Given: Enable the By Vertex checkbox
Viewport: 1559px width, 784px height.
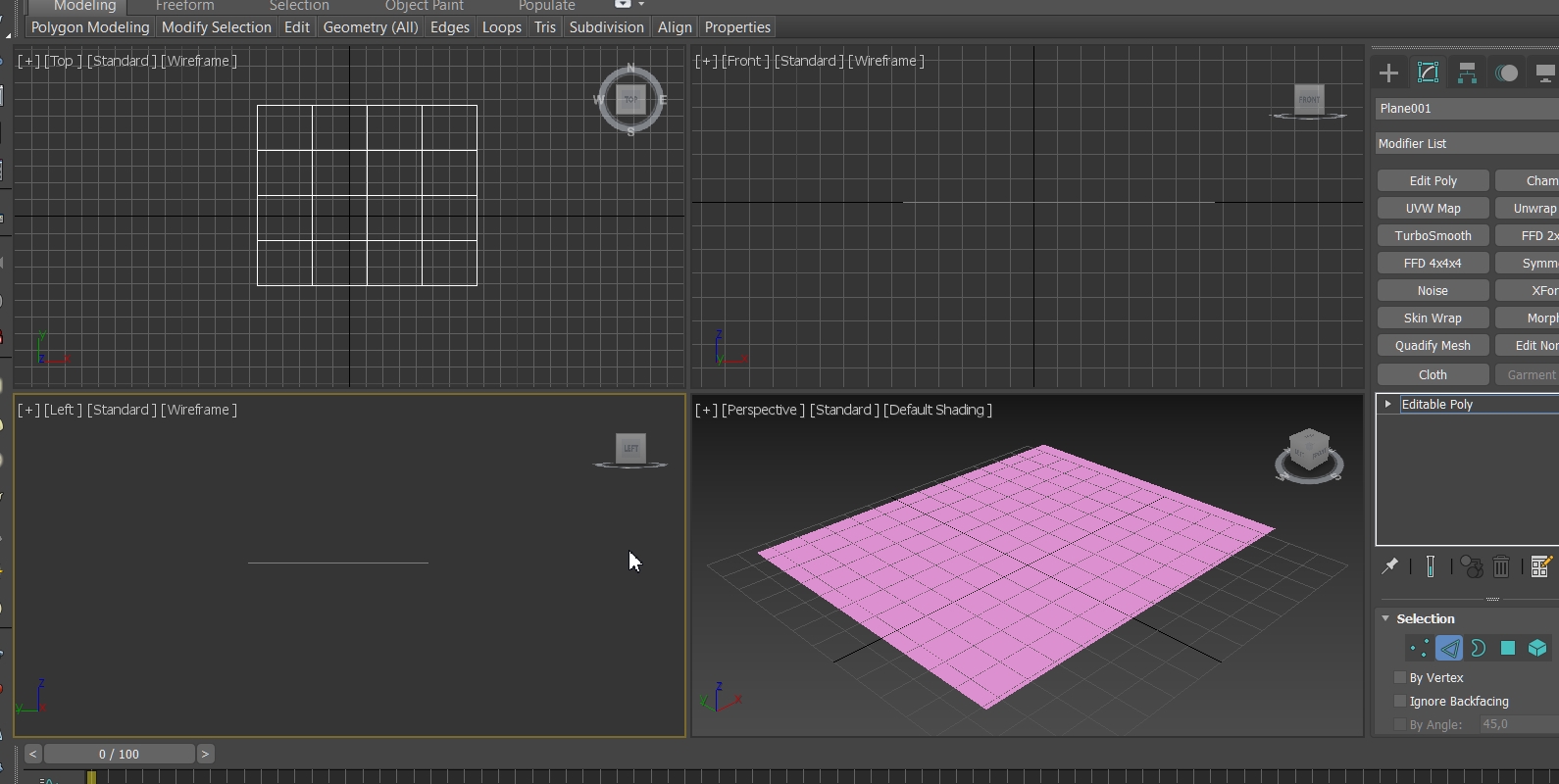Looking at the screenshot, I should 1400,677.
